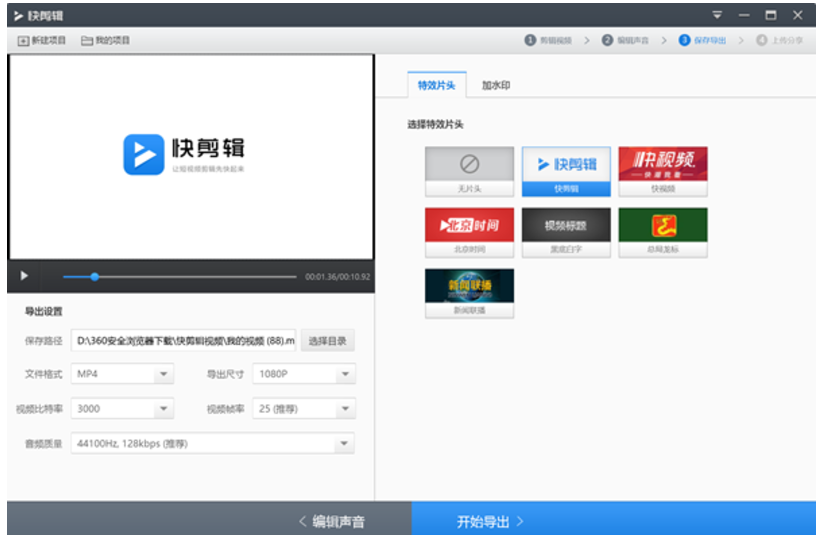This screenshot has height=535, width=817.
Task: Click the 保存路径 save path field
Action: 183,341
